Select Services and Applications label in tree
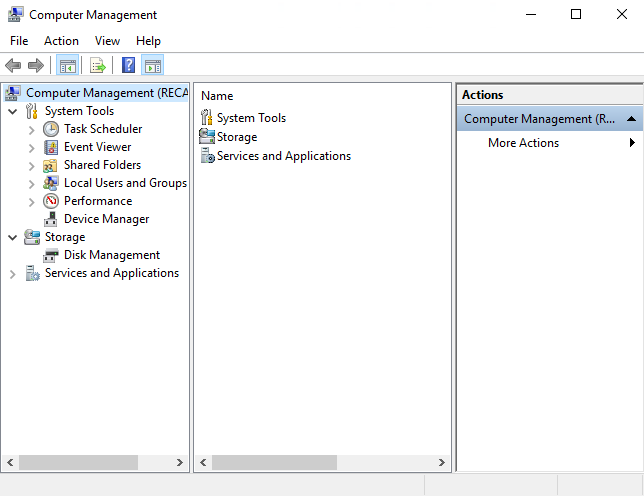Screen dimensions: 644x496 click(112, 273)
